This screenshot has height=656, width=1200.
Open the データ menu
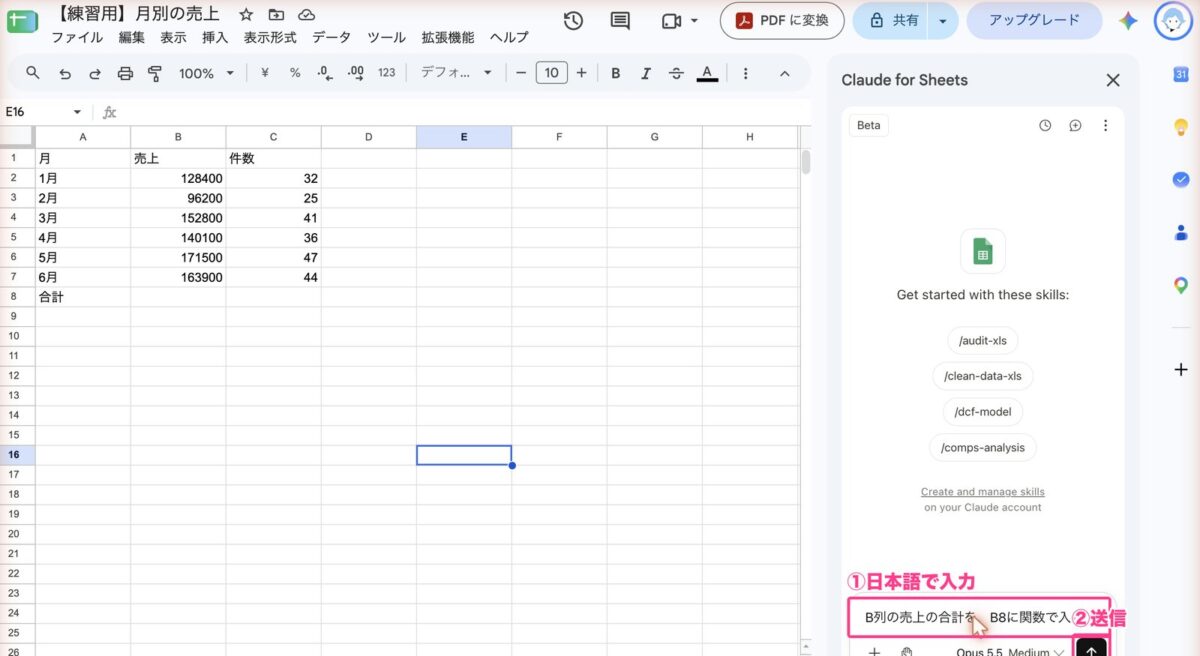[331, 37]
